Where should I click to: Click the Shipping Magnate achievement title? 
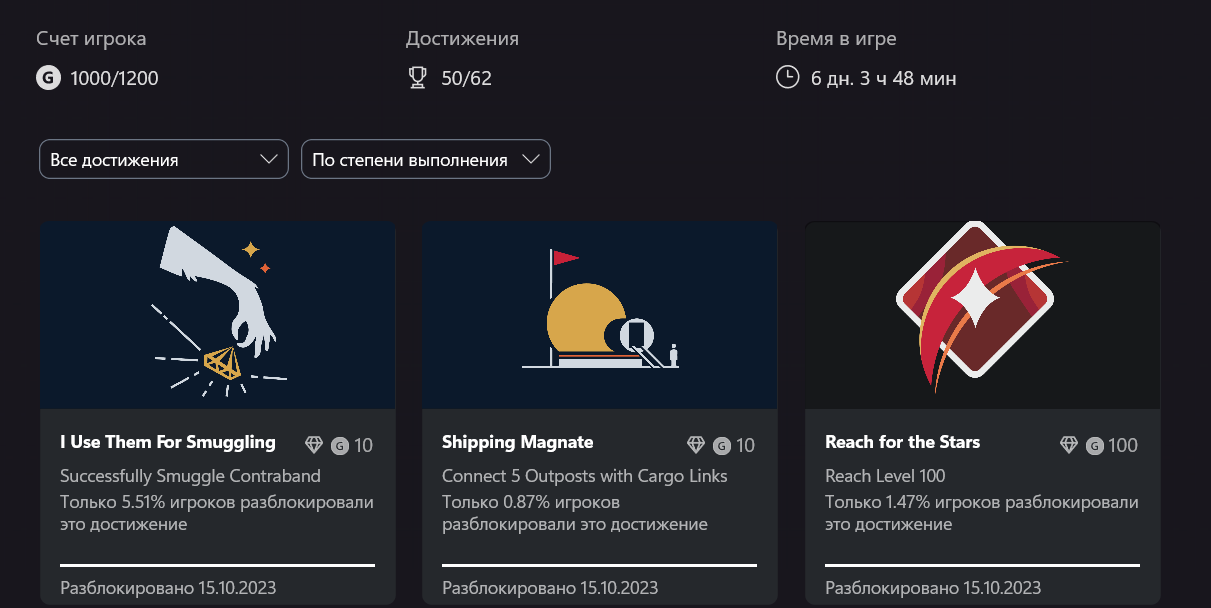click(x=517, y=442)
